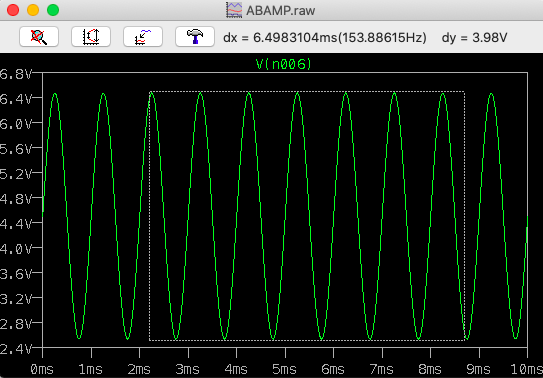
Task: Click the 7ms tick label on time axis
Action: tap(382, 369)
